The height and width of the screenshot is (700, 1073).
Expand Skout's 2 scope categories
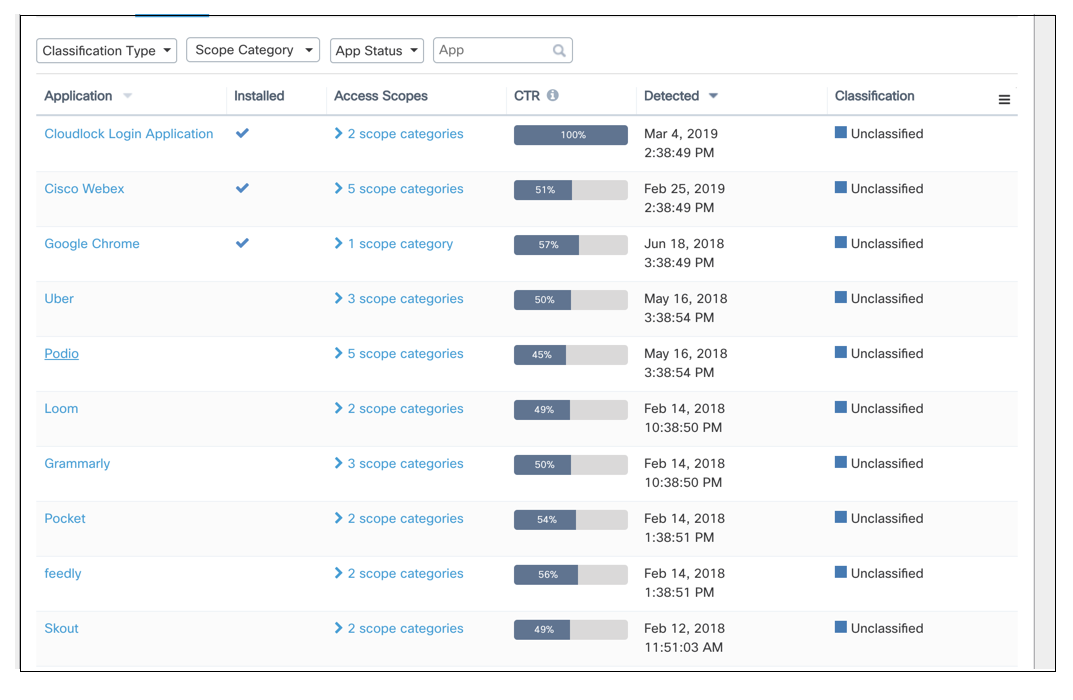pyautogui.click(x=398, y=628)
